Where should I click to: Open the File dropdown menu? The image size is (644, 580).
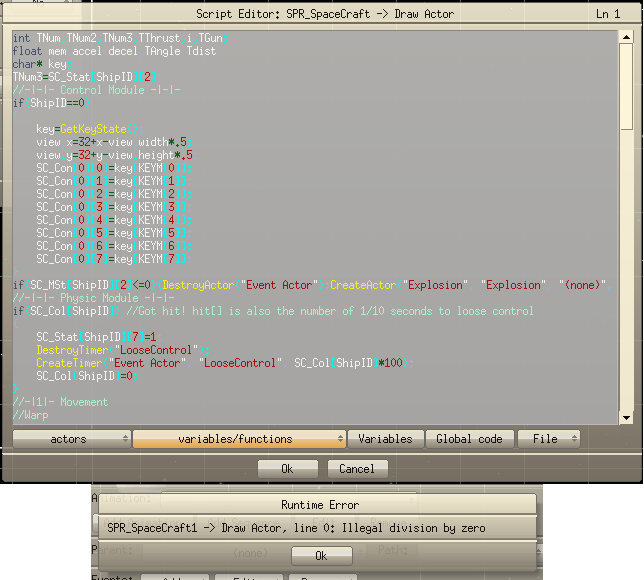pyautogui.click(x=549, y=439)
